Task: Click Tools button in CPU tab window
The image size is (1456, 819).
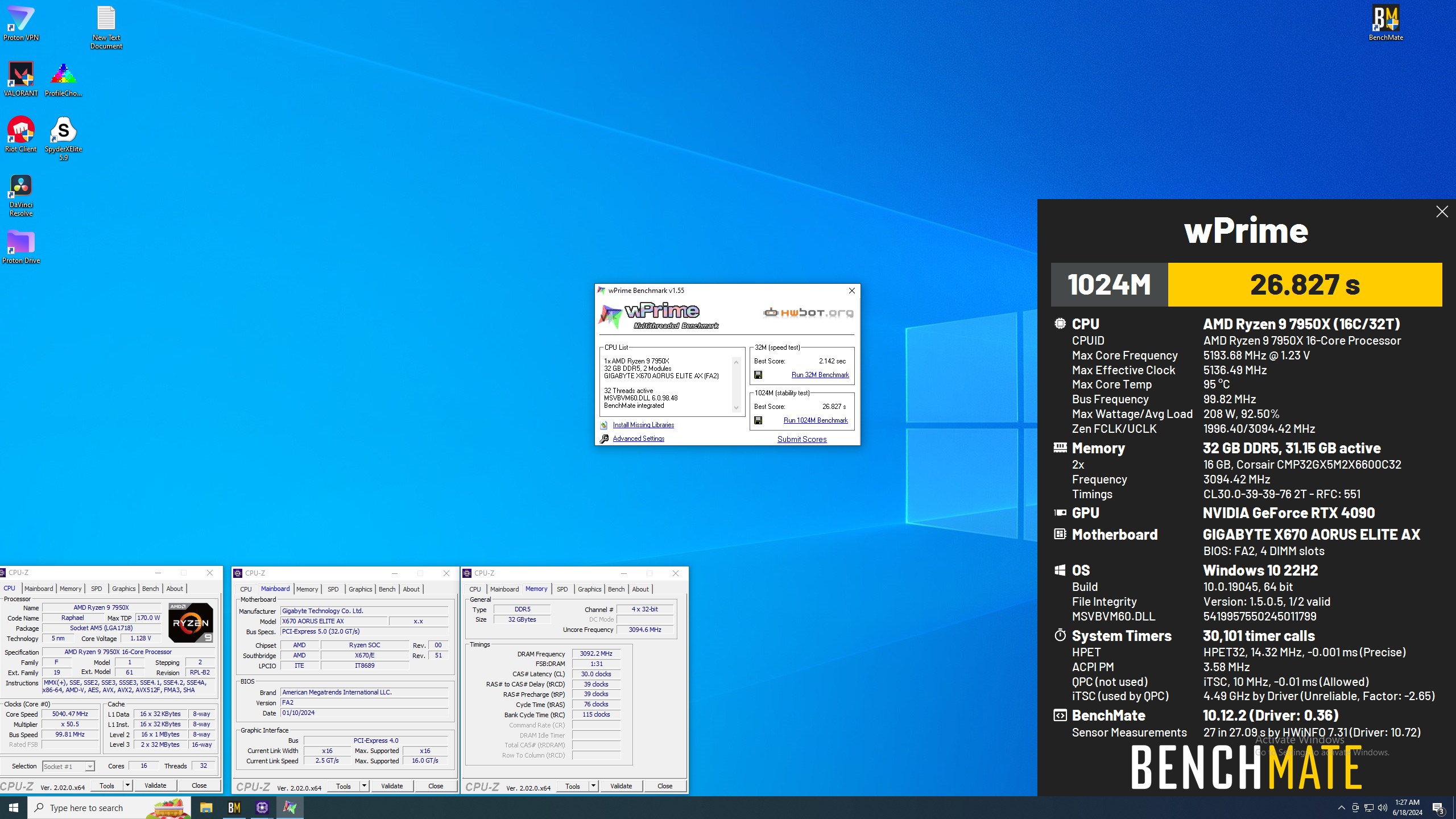Action: (x=107, y=785)
